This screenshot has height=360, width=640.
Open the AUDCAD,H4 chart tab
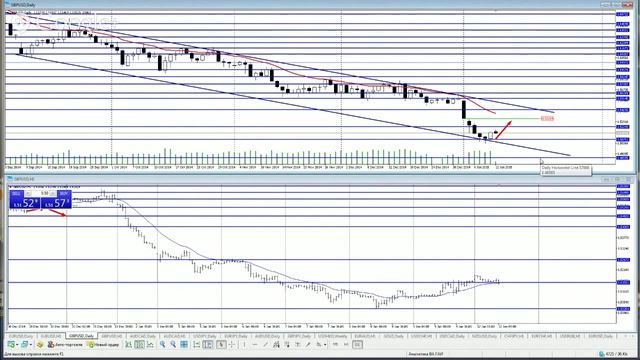point(174,336)
